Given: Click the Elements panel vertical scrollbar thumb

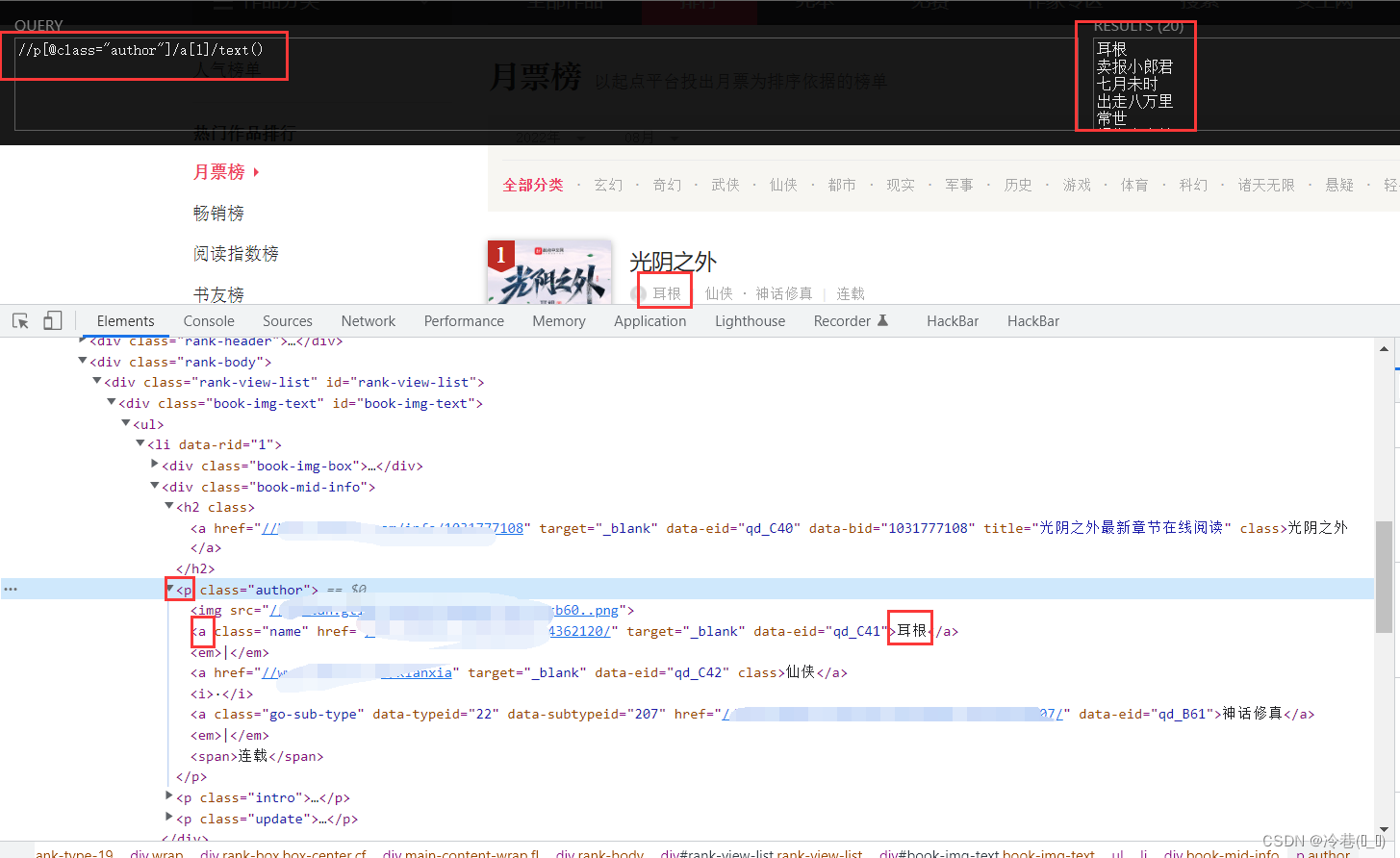Looking at the screenshot, I should (x=1385, y=576).
